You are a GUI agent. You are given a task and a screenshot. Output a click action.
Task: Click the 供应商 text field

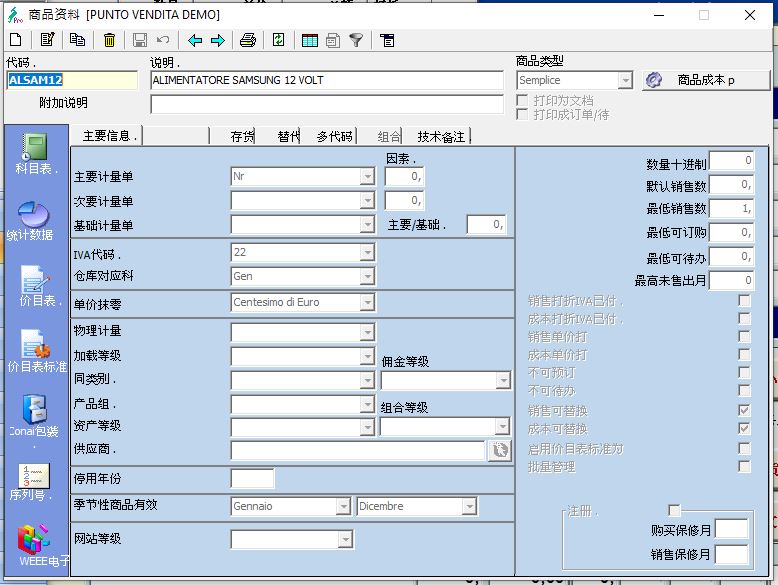tap(358, 450)
